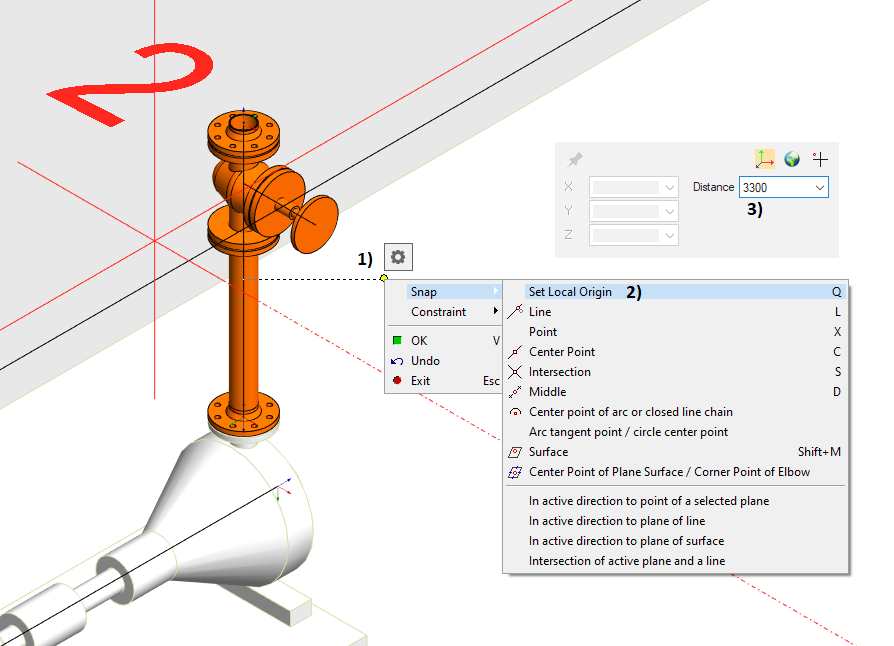
Task: Select center point of arc snap
Action: (x=630, y=412)
